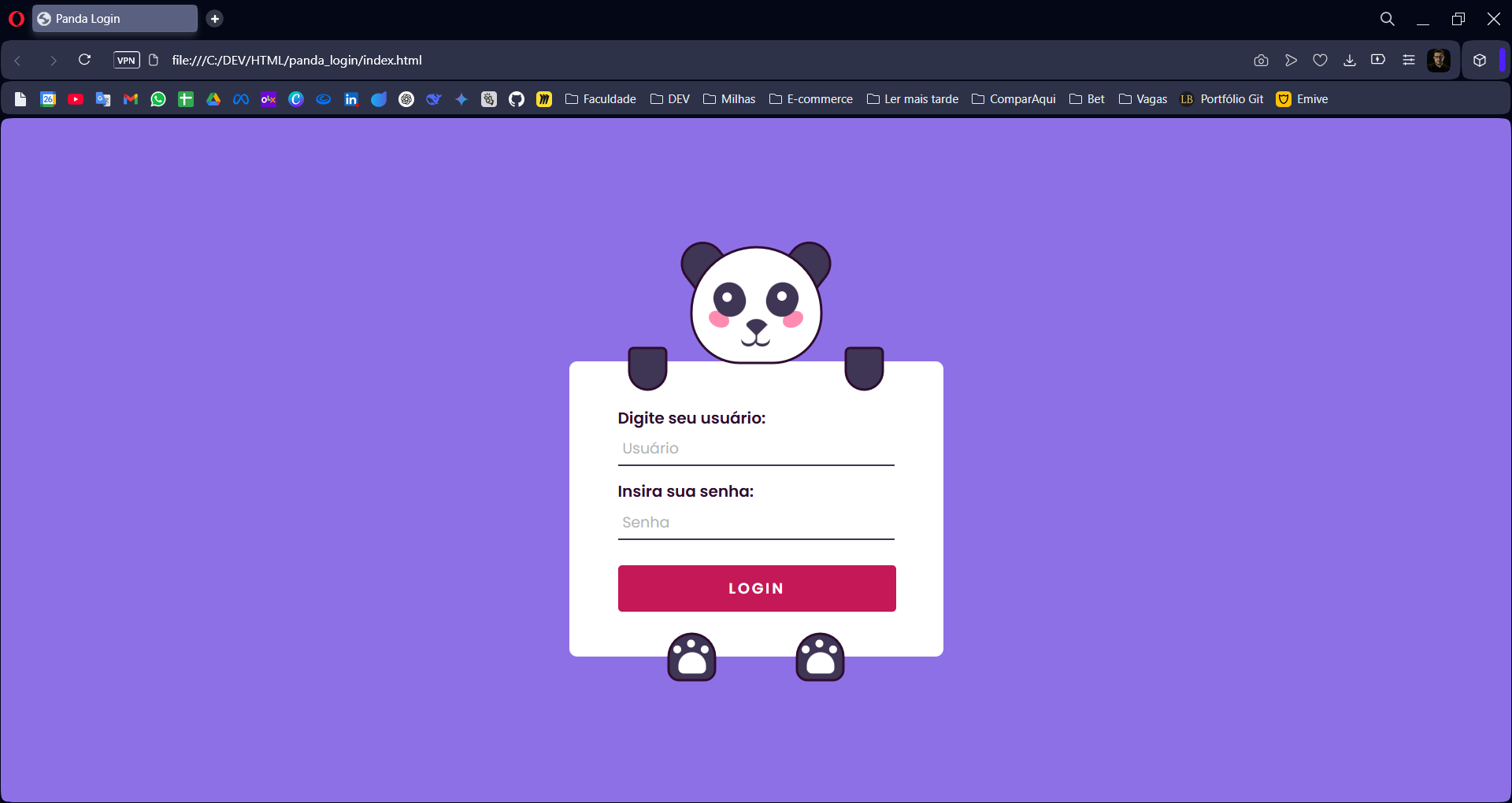Viewport: 1512px width, 803px height.
Task: Toggle the battery saver icon
Action: (x=1378, y=60)
